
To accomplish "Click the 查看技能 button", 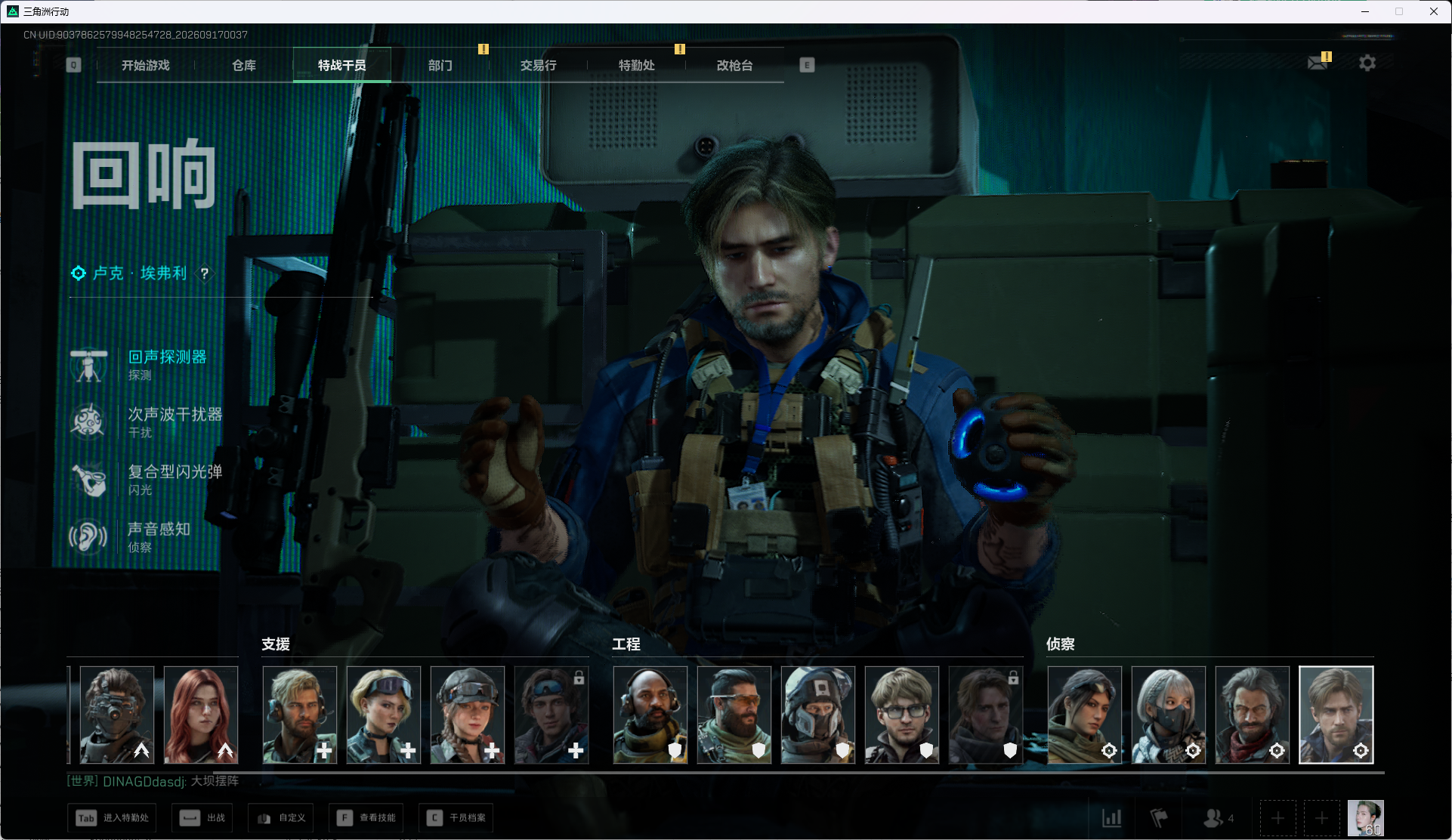I will click(366, 818).
